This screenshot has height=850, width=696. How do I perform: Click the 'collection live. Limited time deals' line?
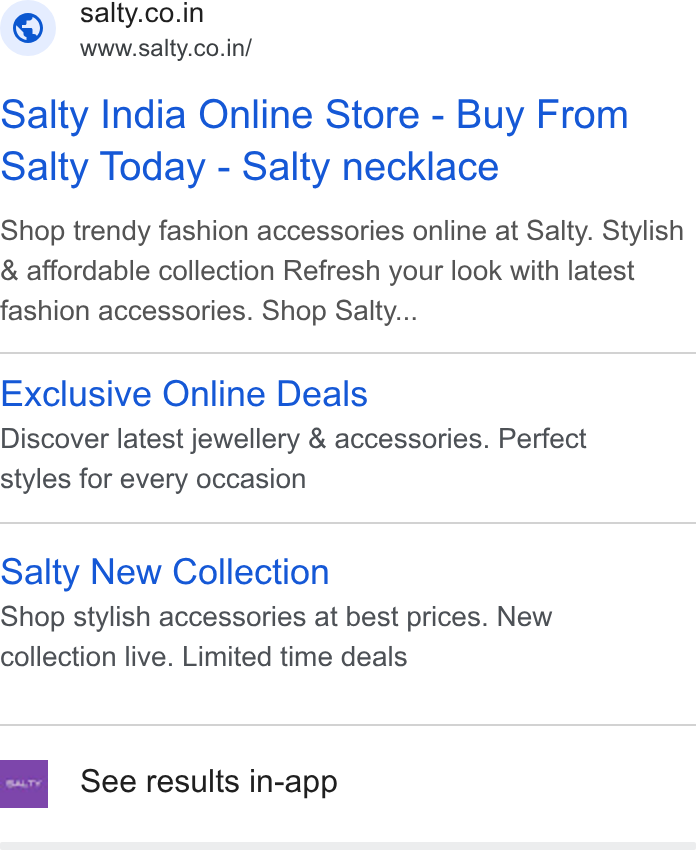click(x=203, y=657)
